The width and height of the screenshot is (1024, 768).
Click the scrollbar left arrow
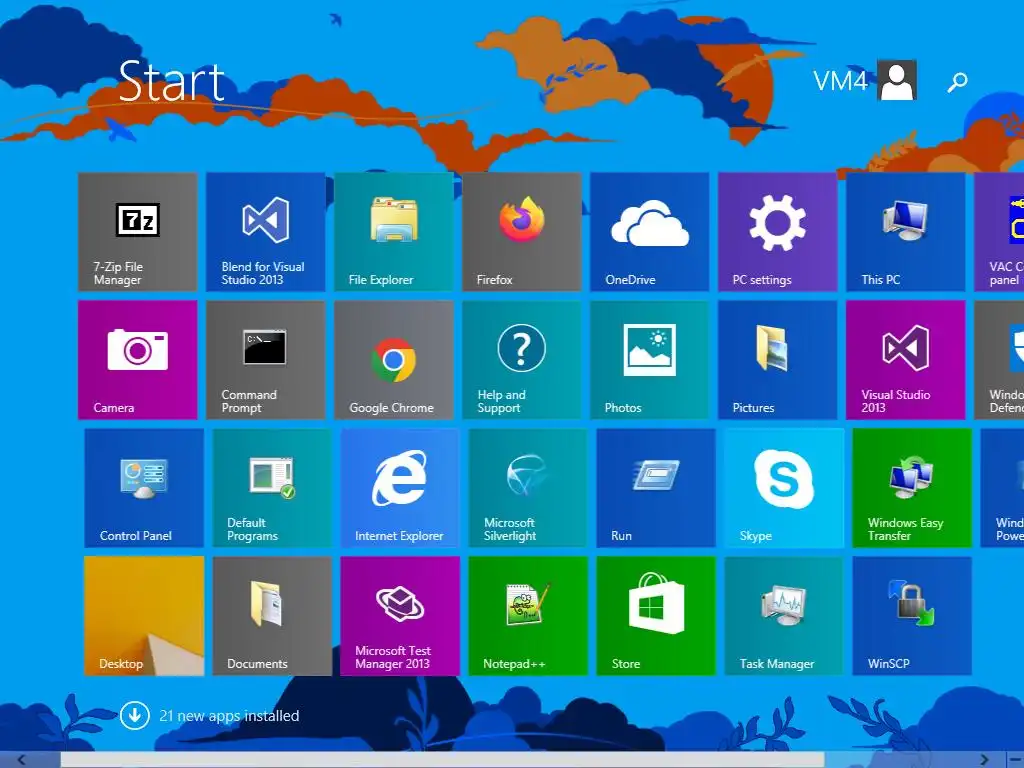pyautogui.click(x=22, y=760)
